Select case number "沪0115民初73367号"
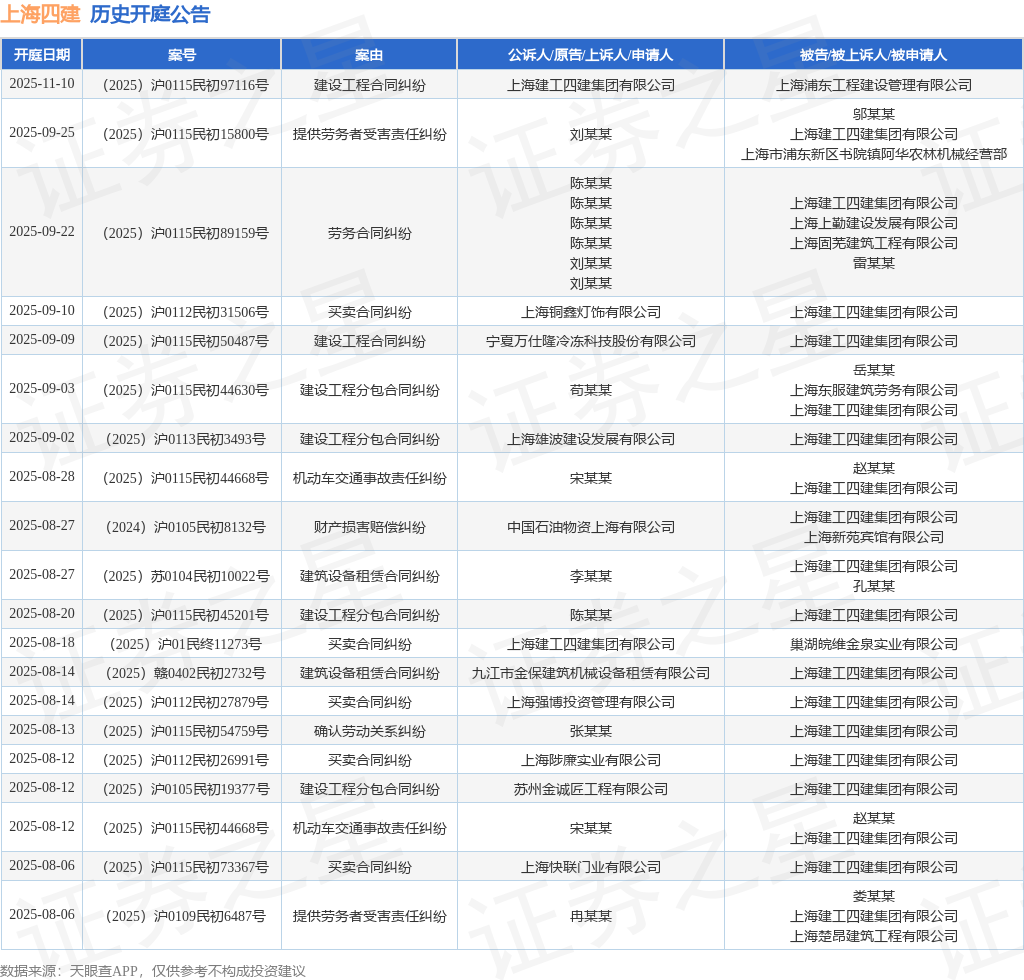1024x980 pixels. coord(185,867)
